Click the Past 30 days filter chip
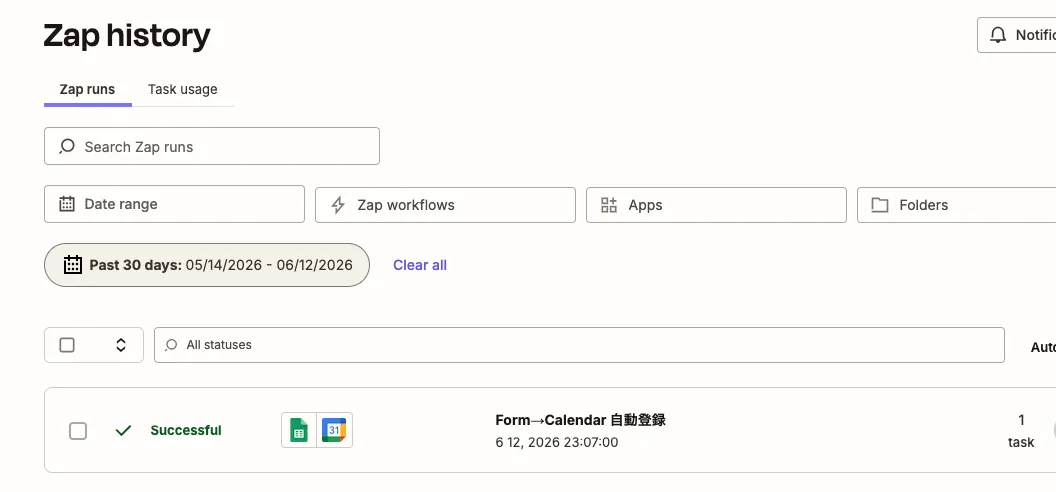This screenshot has height=492, width=1056. pyautogui.click(x=207, y=265)
